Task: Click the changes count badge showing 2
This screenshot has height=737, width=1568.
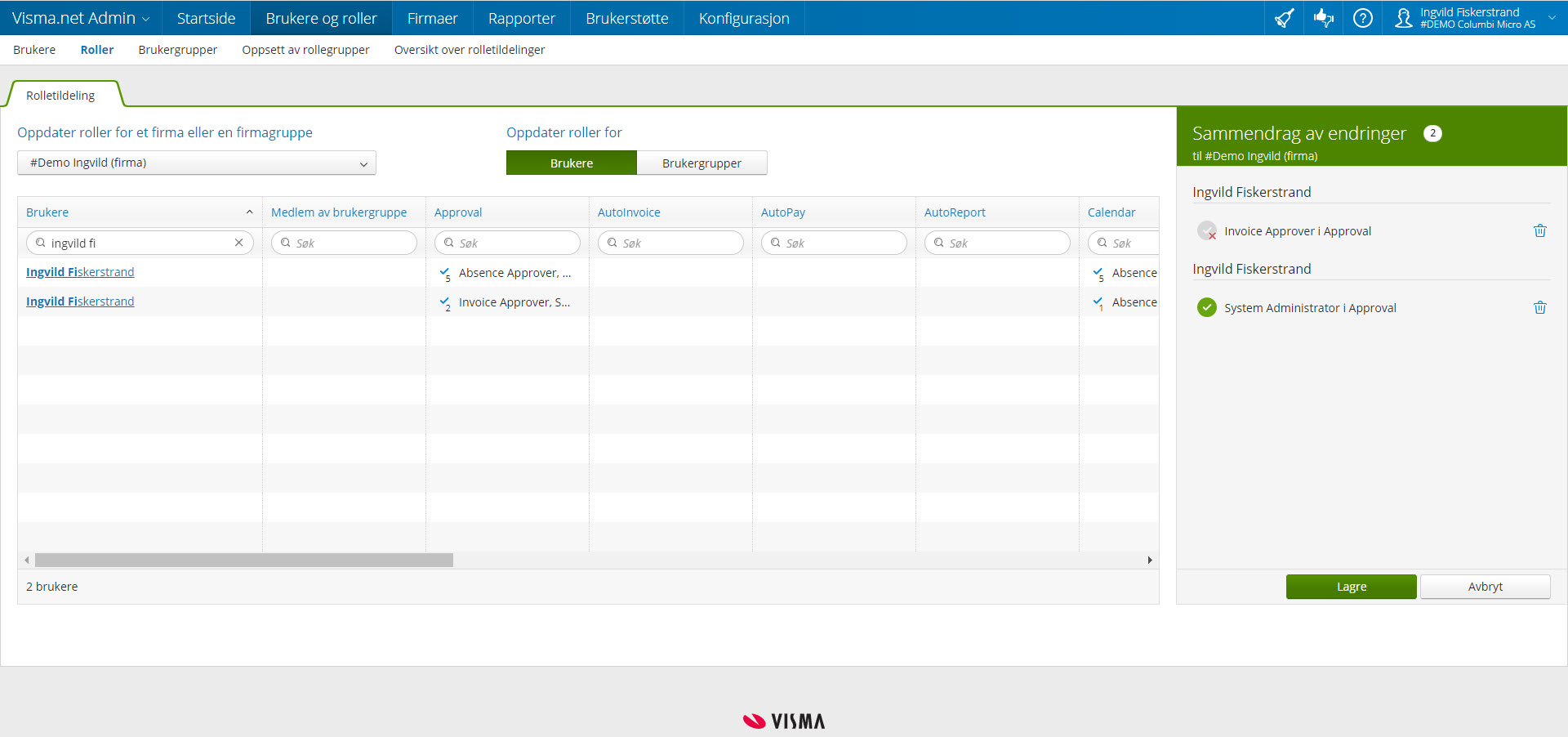Action: click(x=1432, y=133)
